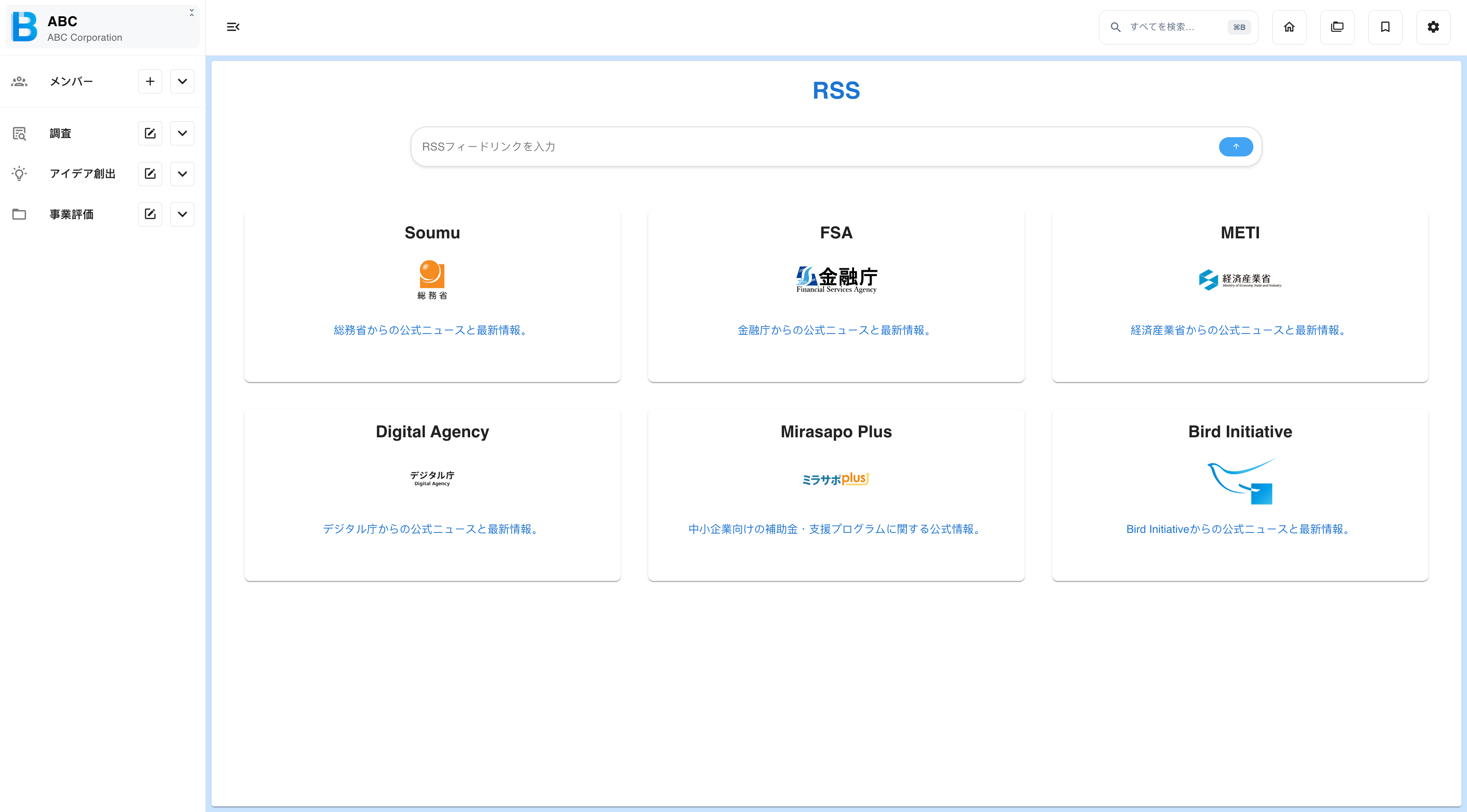Open the 経済産業省からの公式ニュース link
Screen dimensions: 1467x812
pos(1240,330)
